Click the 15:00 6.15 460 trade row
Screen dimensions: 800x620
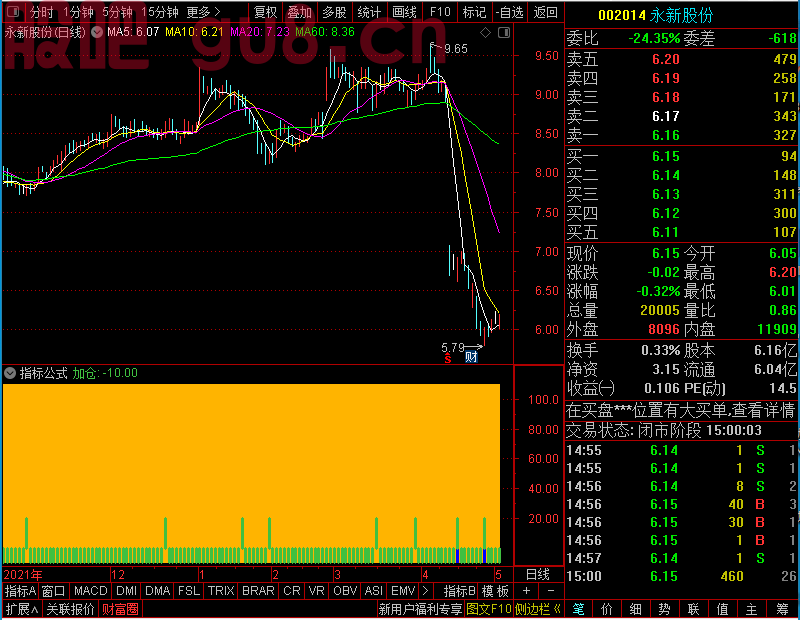point(681,576)
